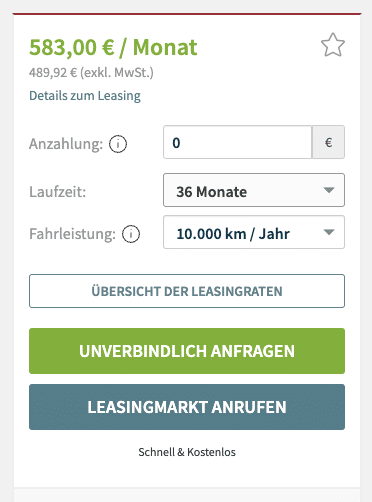Show info tooltip next to Anzahlung
The height and width of the screenshot is (502, 372).
118,144
